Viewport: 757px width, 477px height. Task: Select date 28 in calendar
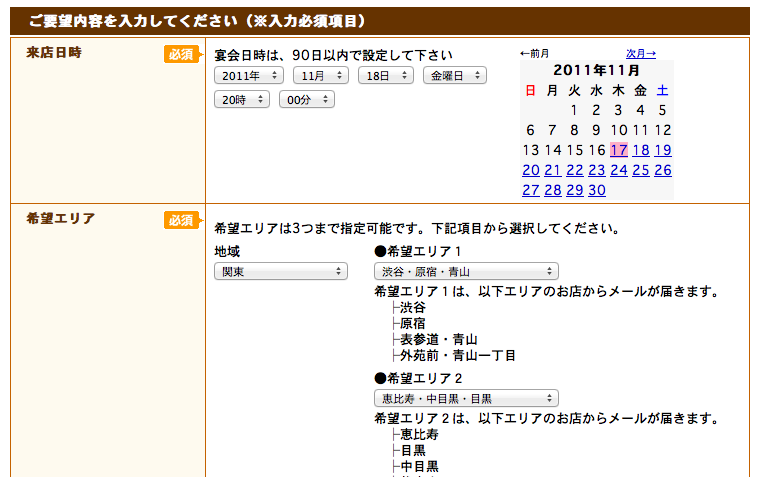pyautogui.click(x=553, y=190)
